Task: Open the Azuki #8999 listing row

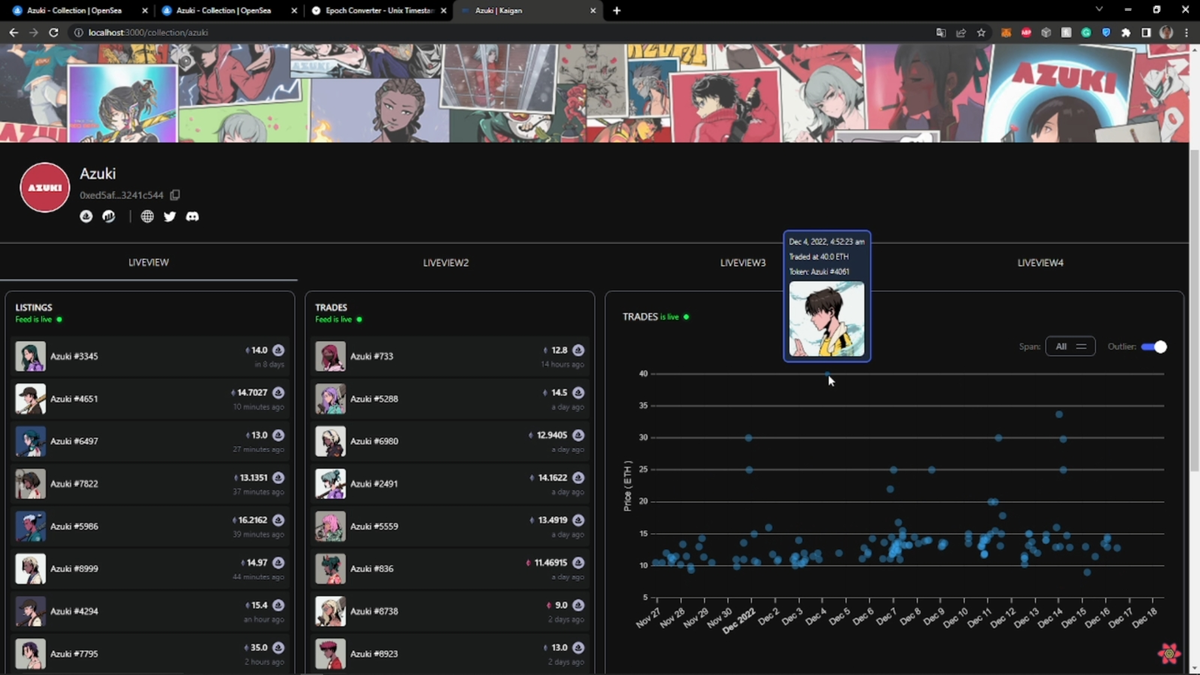Action: pyautogui.click(x=150, y=569)
